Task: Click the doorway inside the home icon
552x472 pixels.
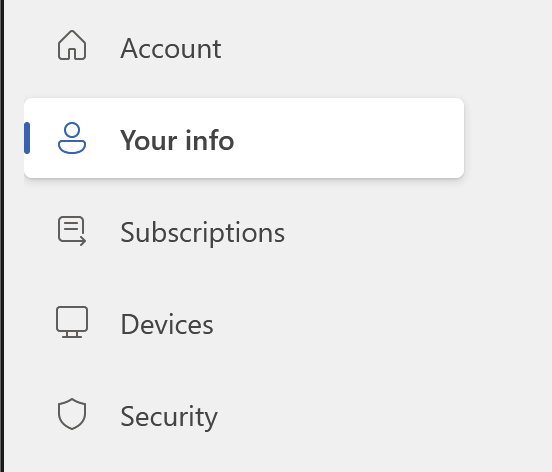Action: pyautogui.click(x=72, y=54)
